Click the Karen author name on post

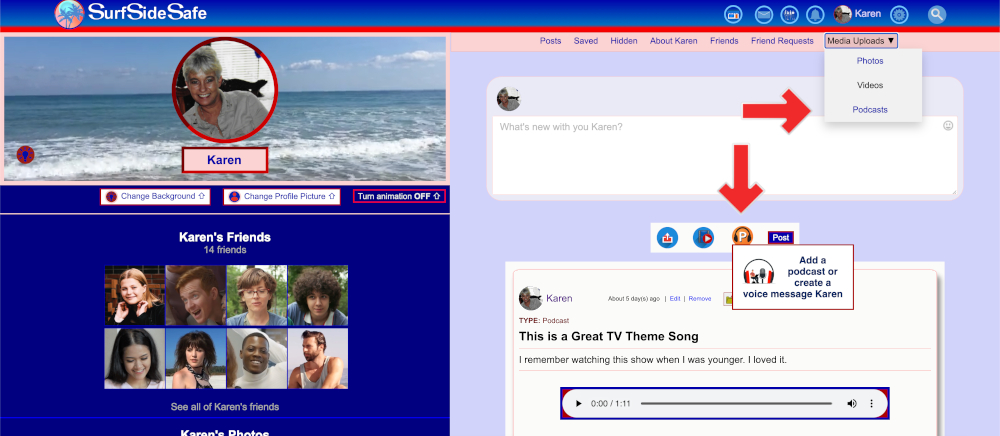click(559, 298)
